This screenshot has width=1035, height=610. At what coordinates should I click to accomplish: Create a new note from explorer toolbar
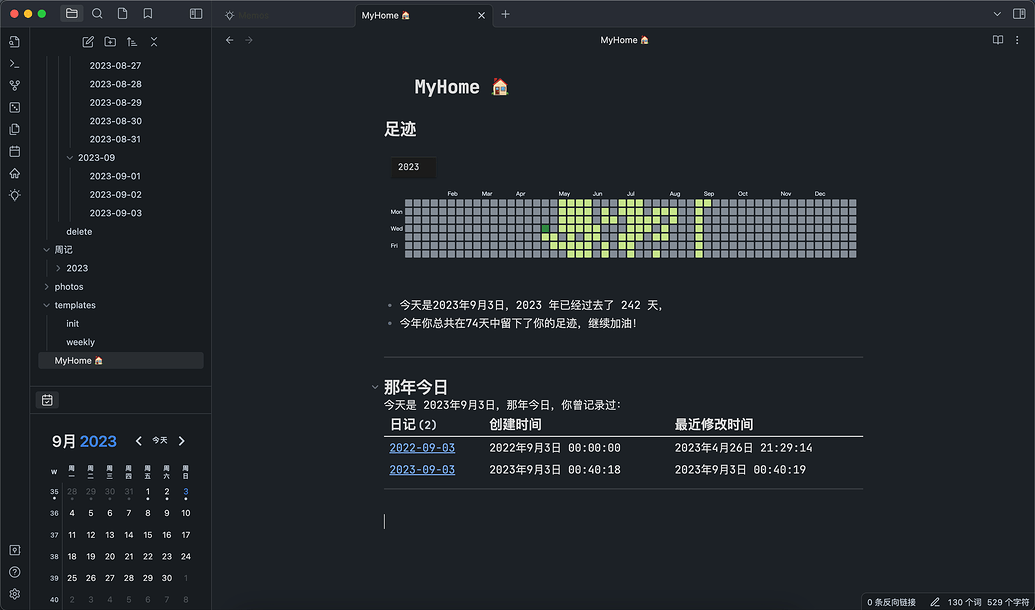88,41
